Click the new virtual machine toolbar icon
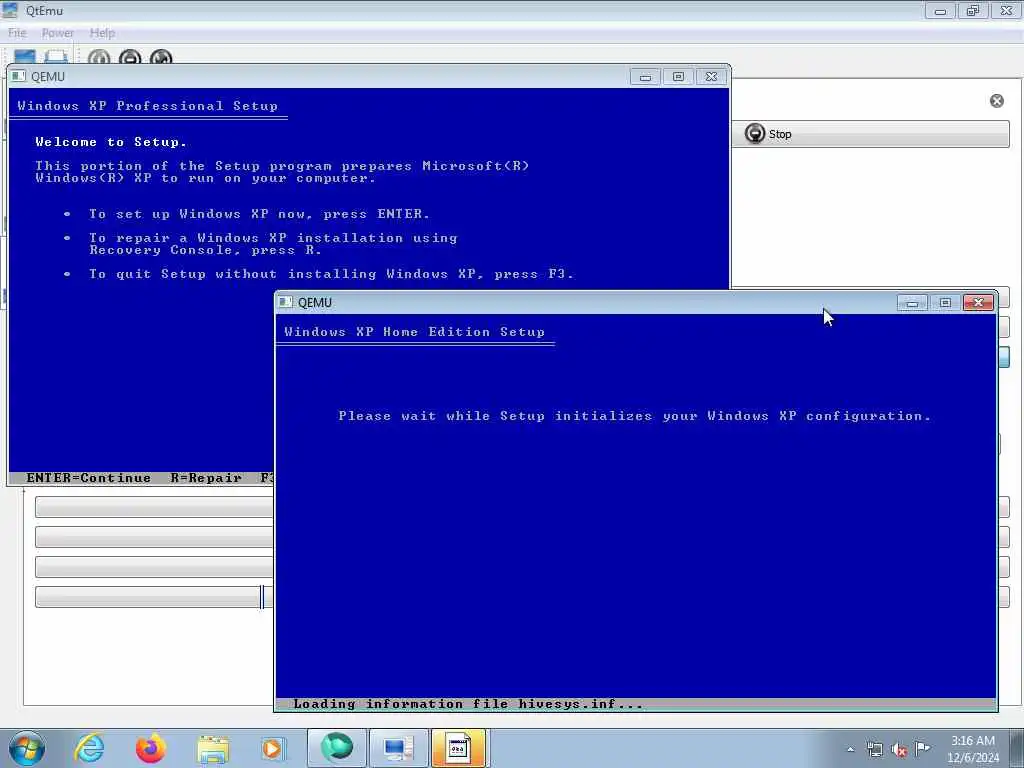The image size is (1024, 768). click(x=25, y=57)
